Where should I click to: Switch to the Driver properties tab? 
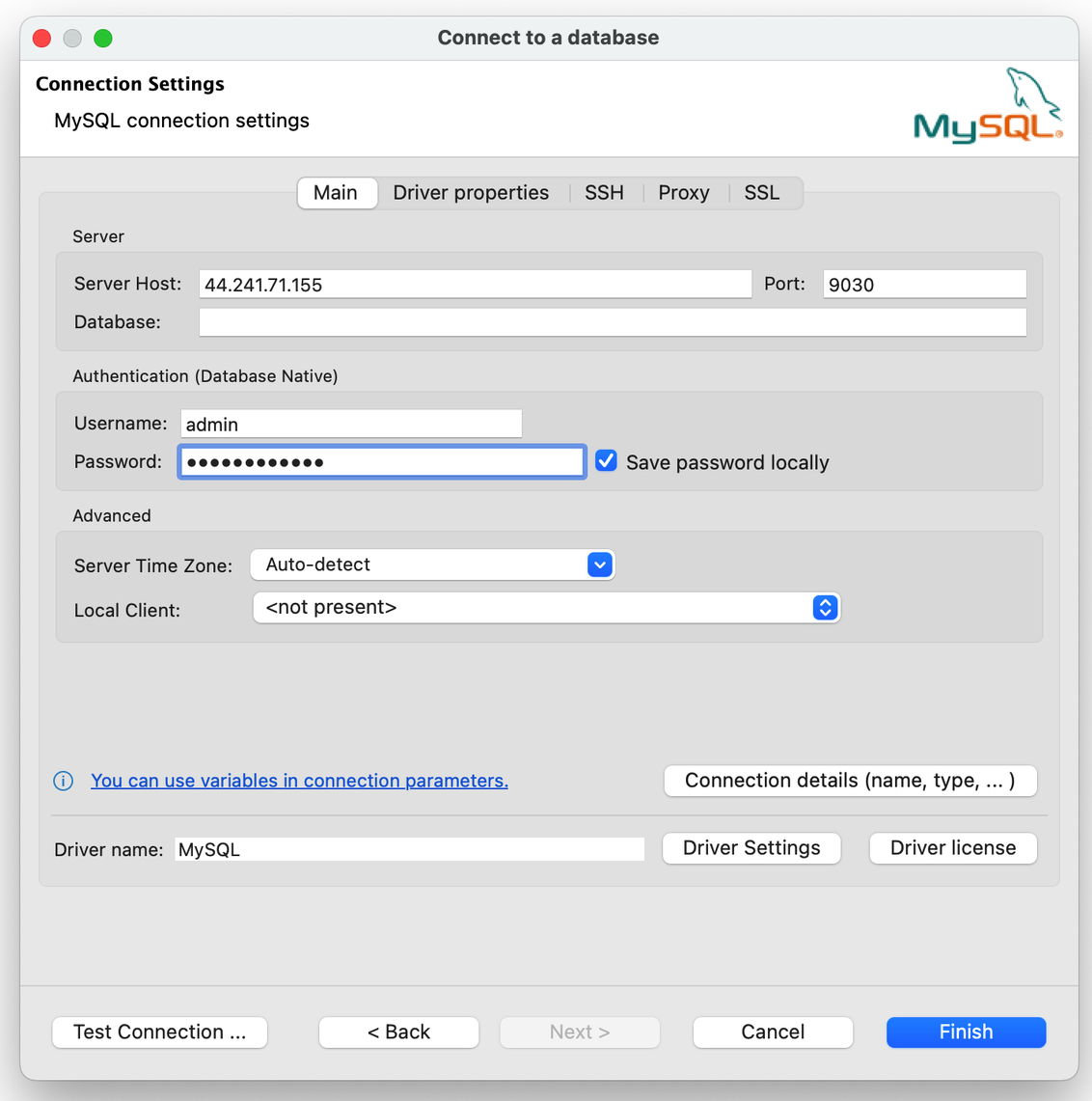pos(471,192)
